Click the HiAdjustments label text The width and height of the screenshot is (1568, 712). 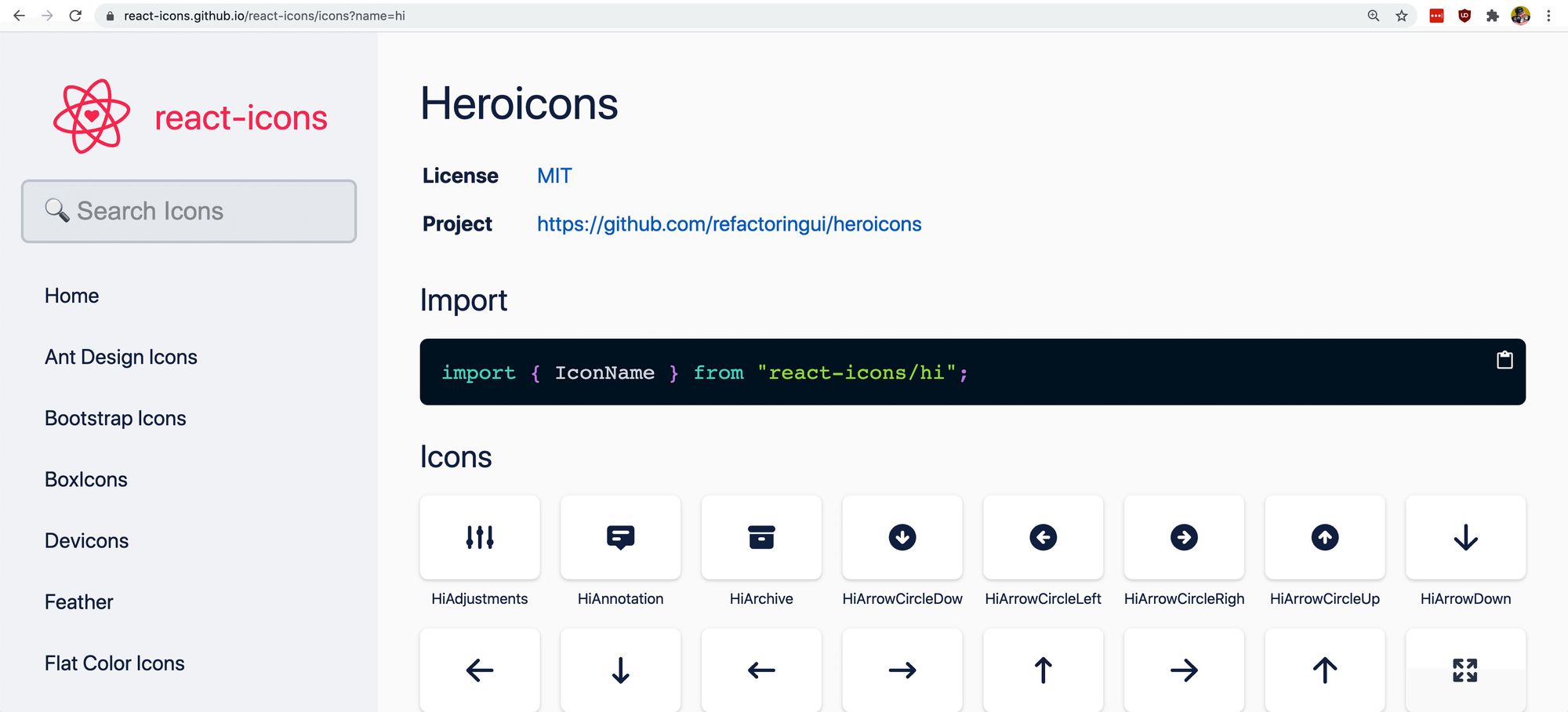point(480,598)
